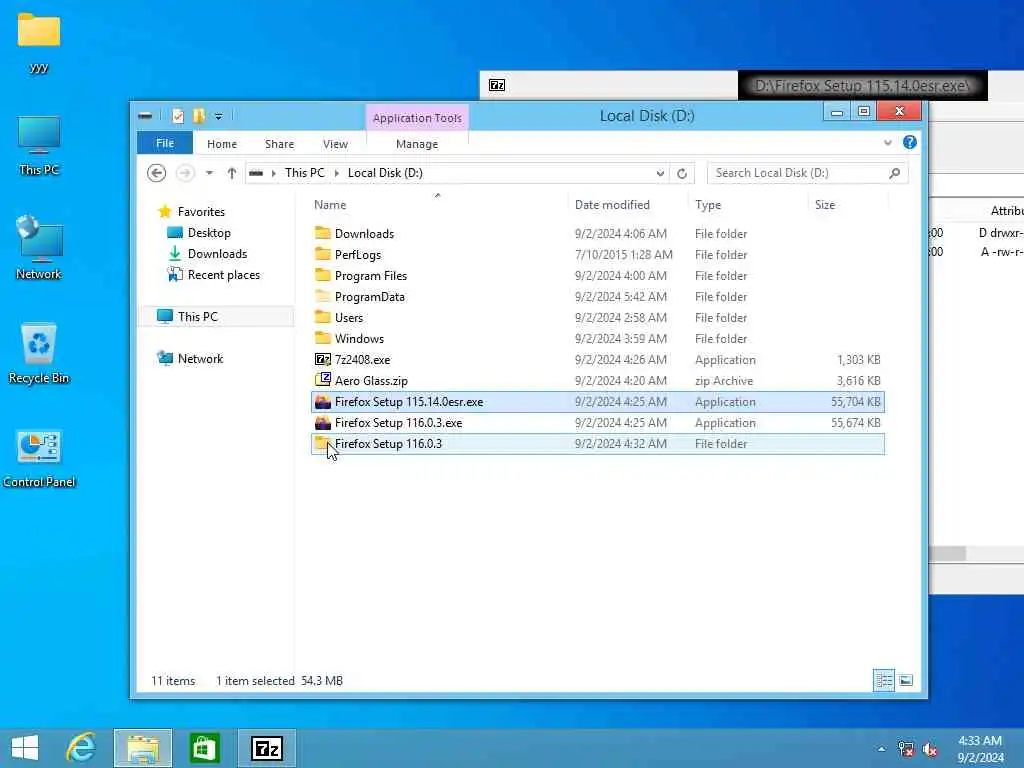1024x768 pixels.
Task: Click Application Tools contextual tab header
Action: pyautogui.click(x=417, y=118)
